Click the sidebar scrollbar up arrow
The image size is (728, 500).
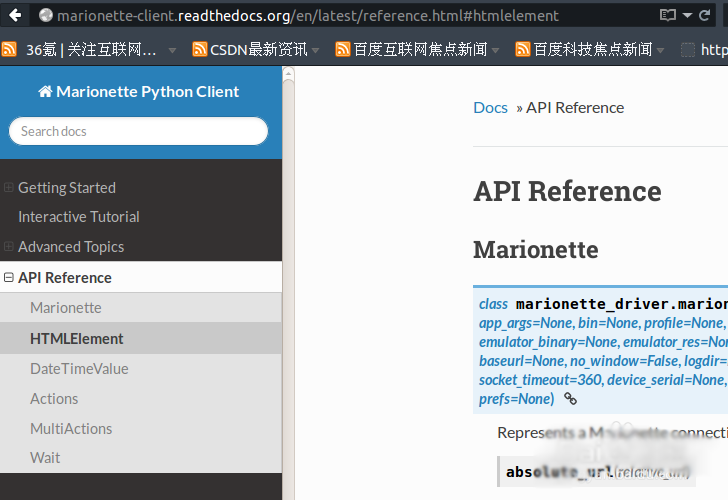coord(288,73)
